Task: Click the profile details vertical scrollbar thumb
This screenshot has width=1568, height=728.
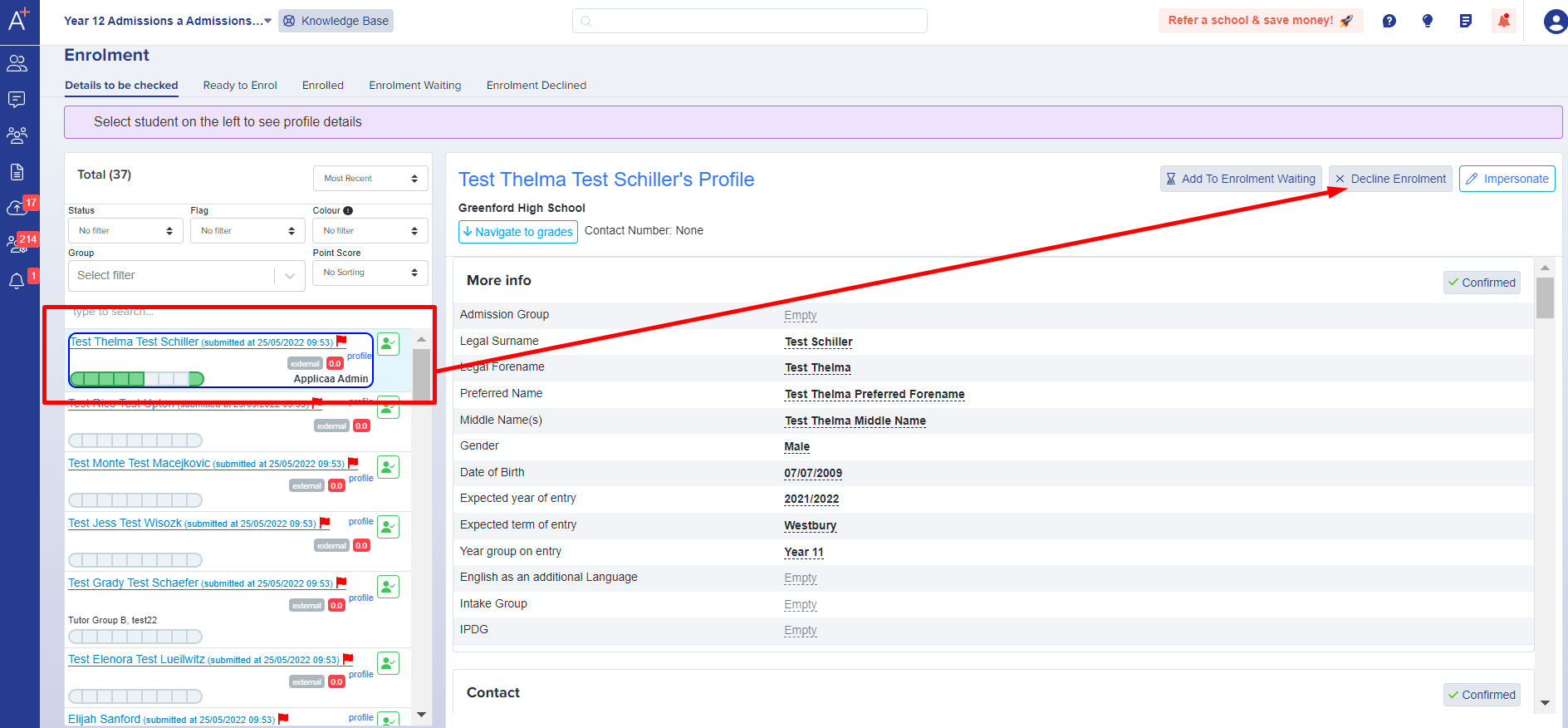Action: click(1545, 298)
